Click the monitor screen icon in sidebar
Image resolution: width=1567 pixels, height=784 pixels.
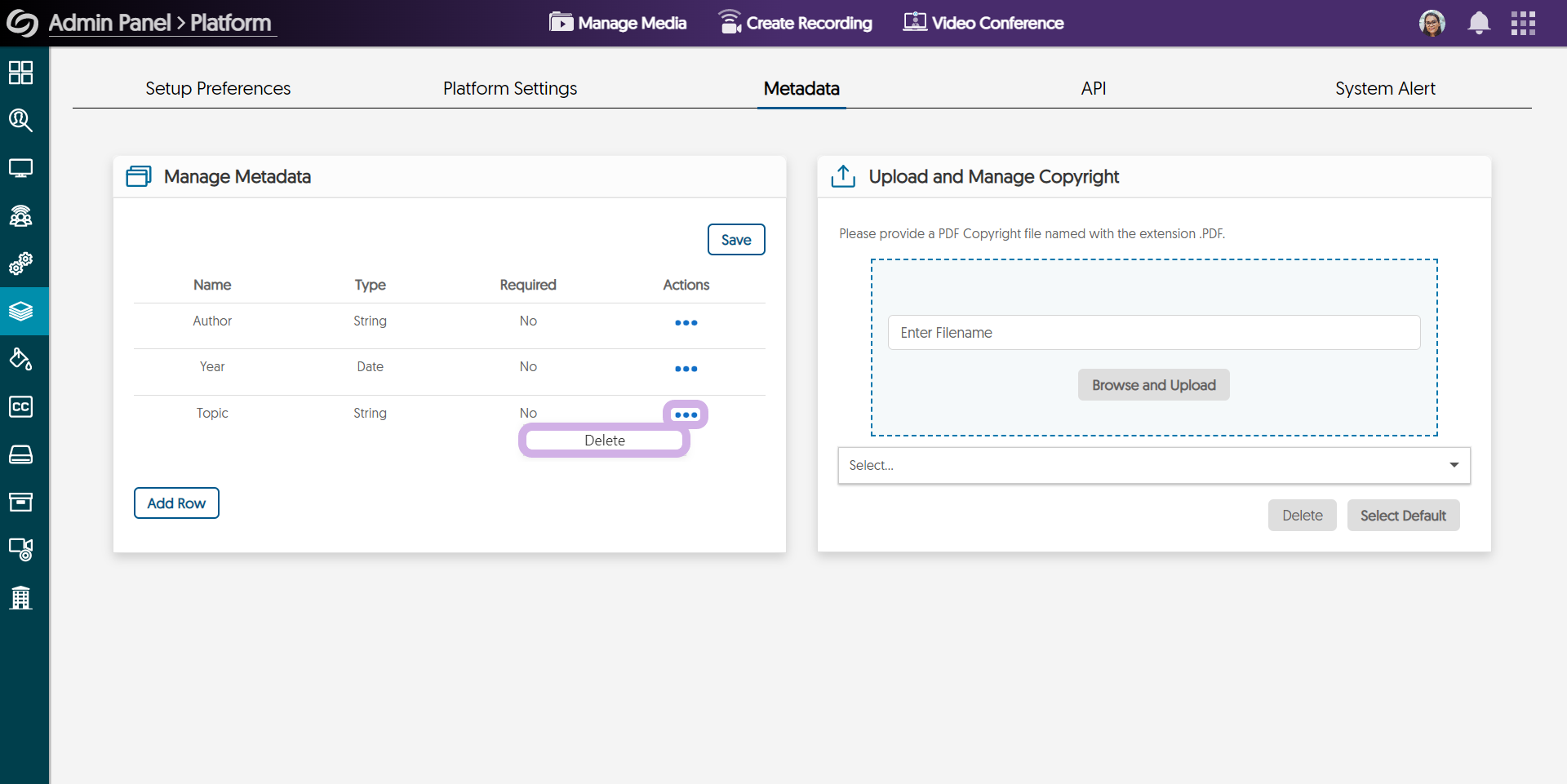pyautogui.click(x=20, y=168)
